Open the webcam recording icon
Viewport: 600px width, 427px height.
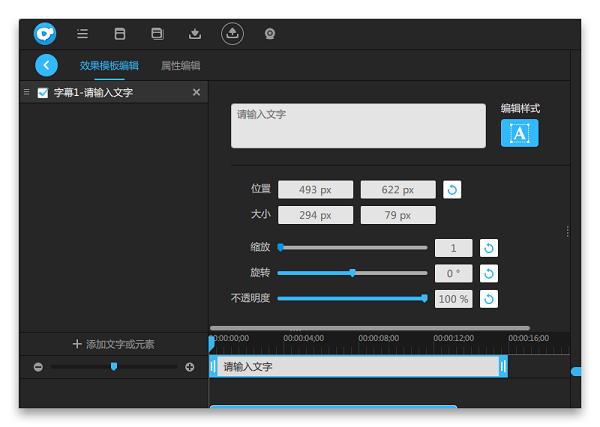[x=270, y=33]
